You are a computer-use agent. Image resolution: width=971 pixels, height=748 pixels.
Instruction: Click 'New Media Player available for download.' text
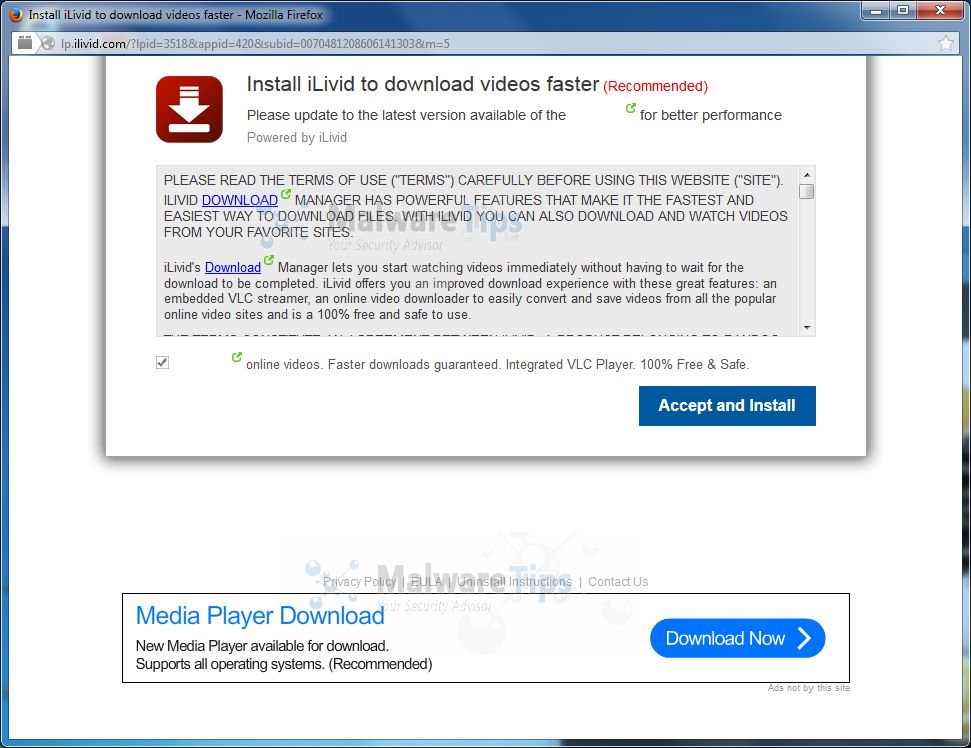click(262, 646)
